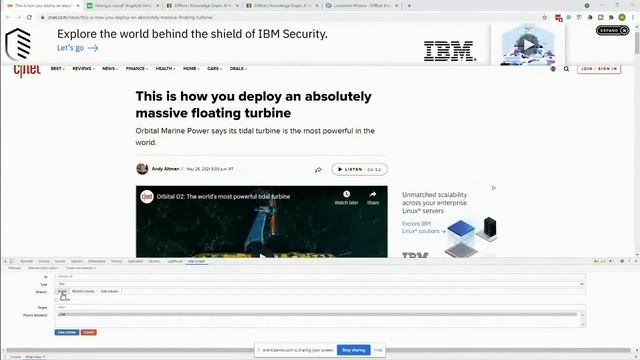640x360 pixels.
Task: Open the Sitemap dropdown in the Web Scraper toolbar
Action: pyautogui.click(x=43, y=268)
